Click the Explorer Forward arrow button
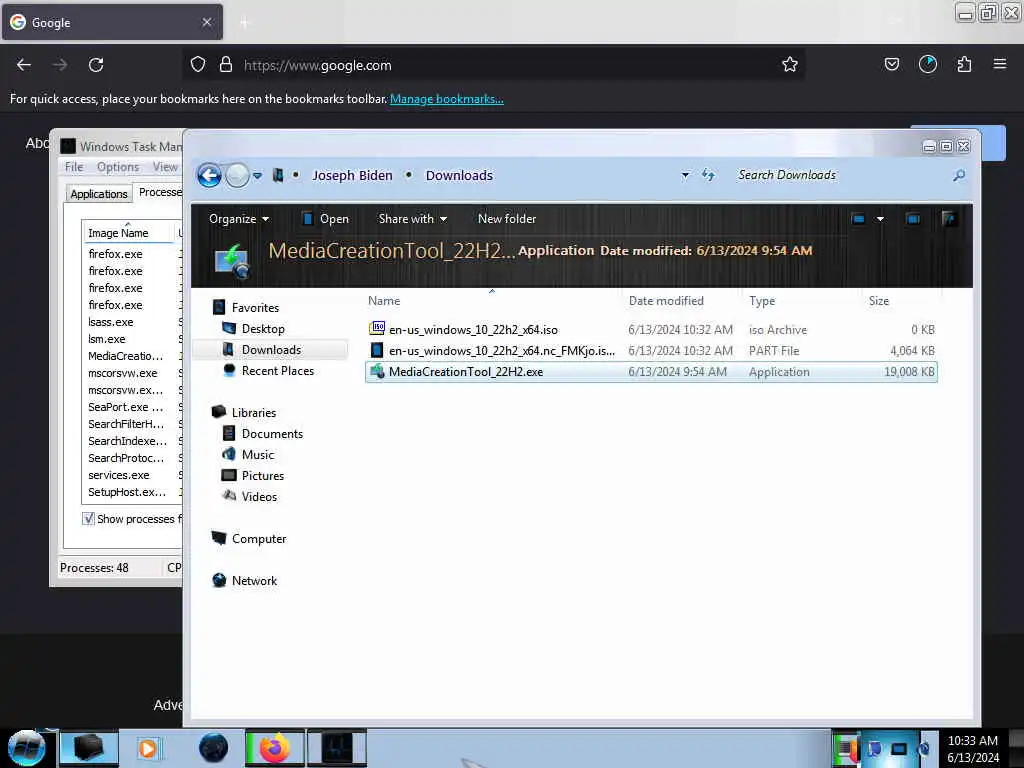The image size is (1024, 768). (237, 176)
